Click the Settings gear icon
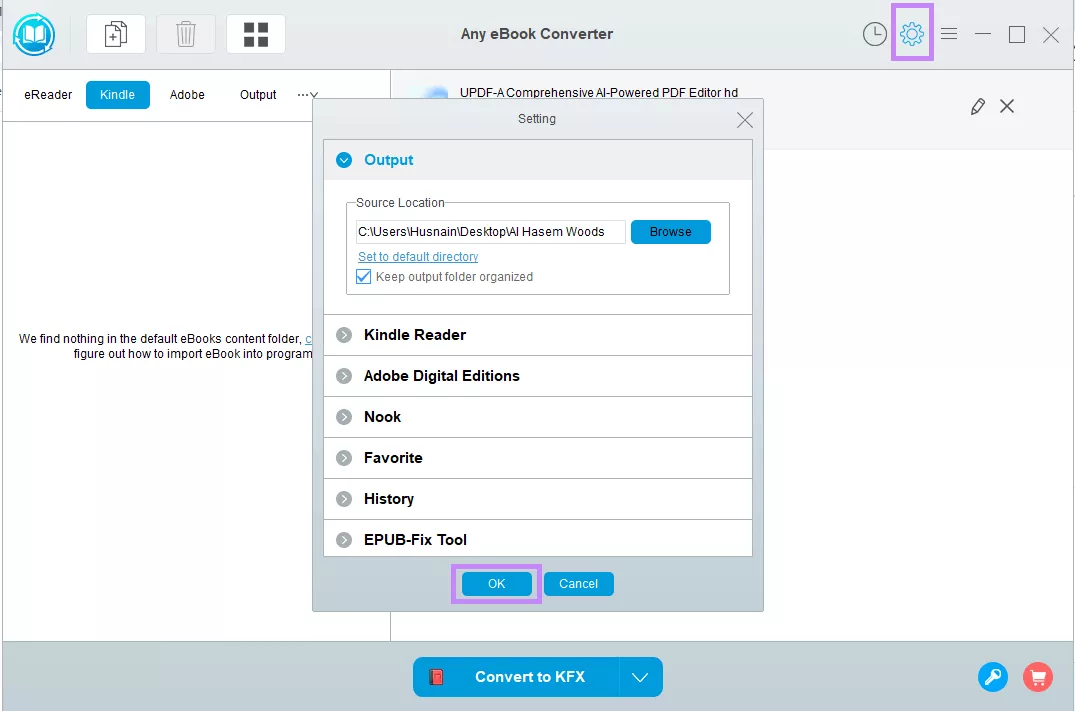Viewport: 1075px width, 711px height. [911, 33]
